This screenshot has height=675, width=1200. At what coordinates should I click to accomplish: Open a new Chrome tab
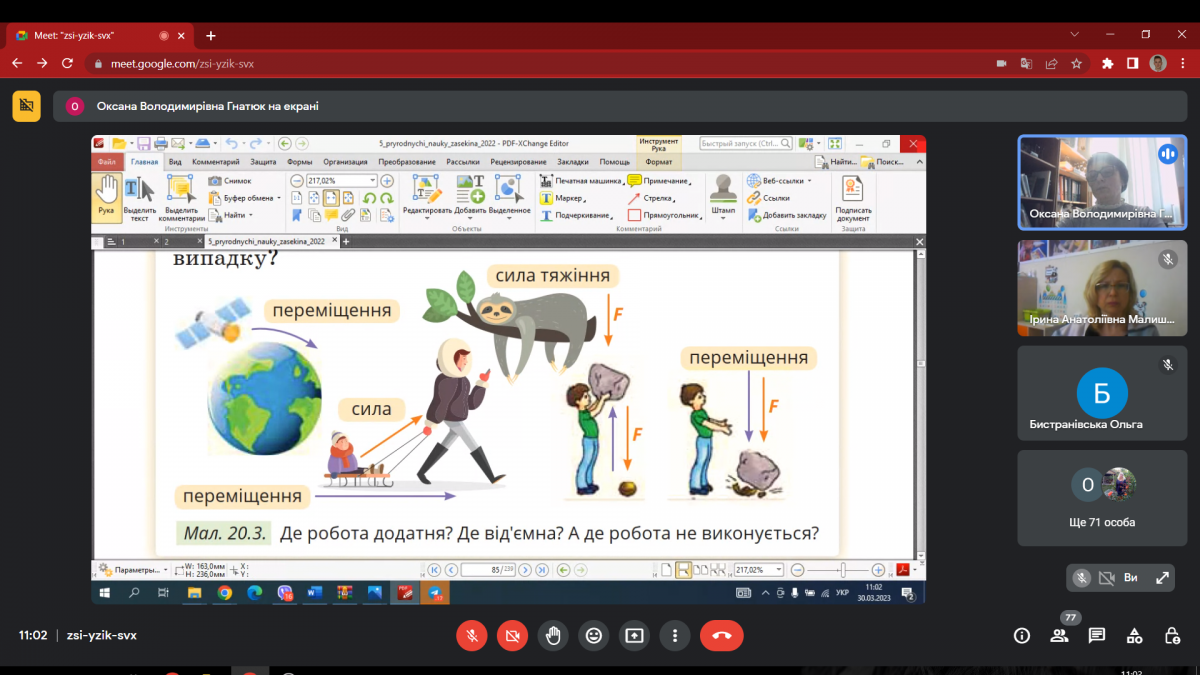[211, 35]
